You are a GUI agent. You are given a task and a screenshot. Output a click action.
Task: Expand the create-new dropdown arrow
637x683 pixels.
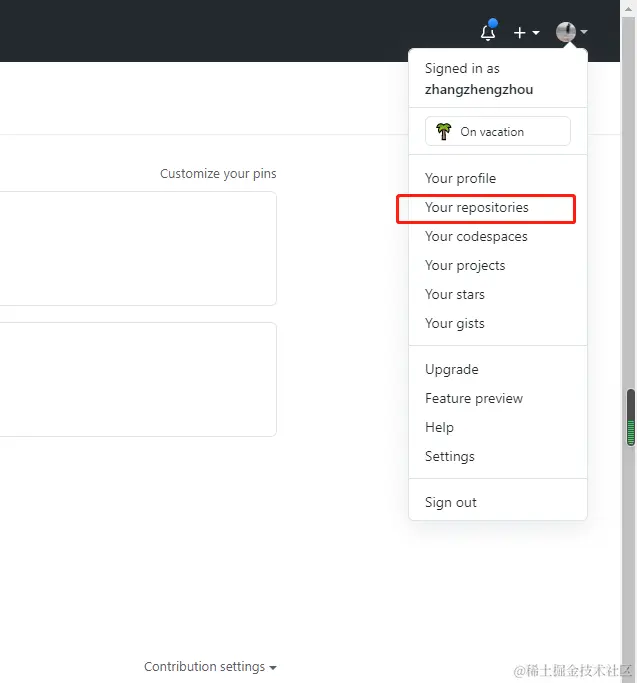[x=536, y=33]
